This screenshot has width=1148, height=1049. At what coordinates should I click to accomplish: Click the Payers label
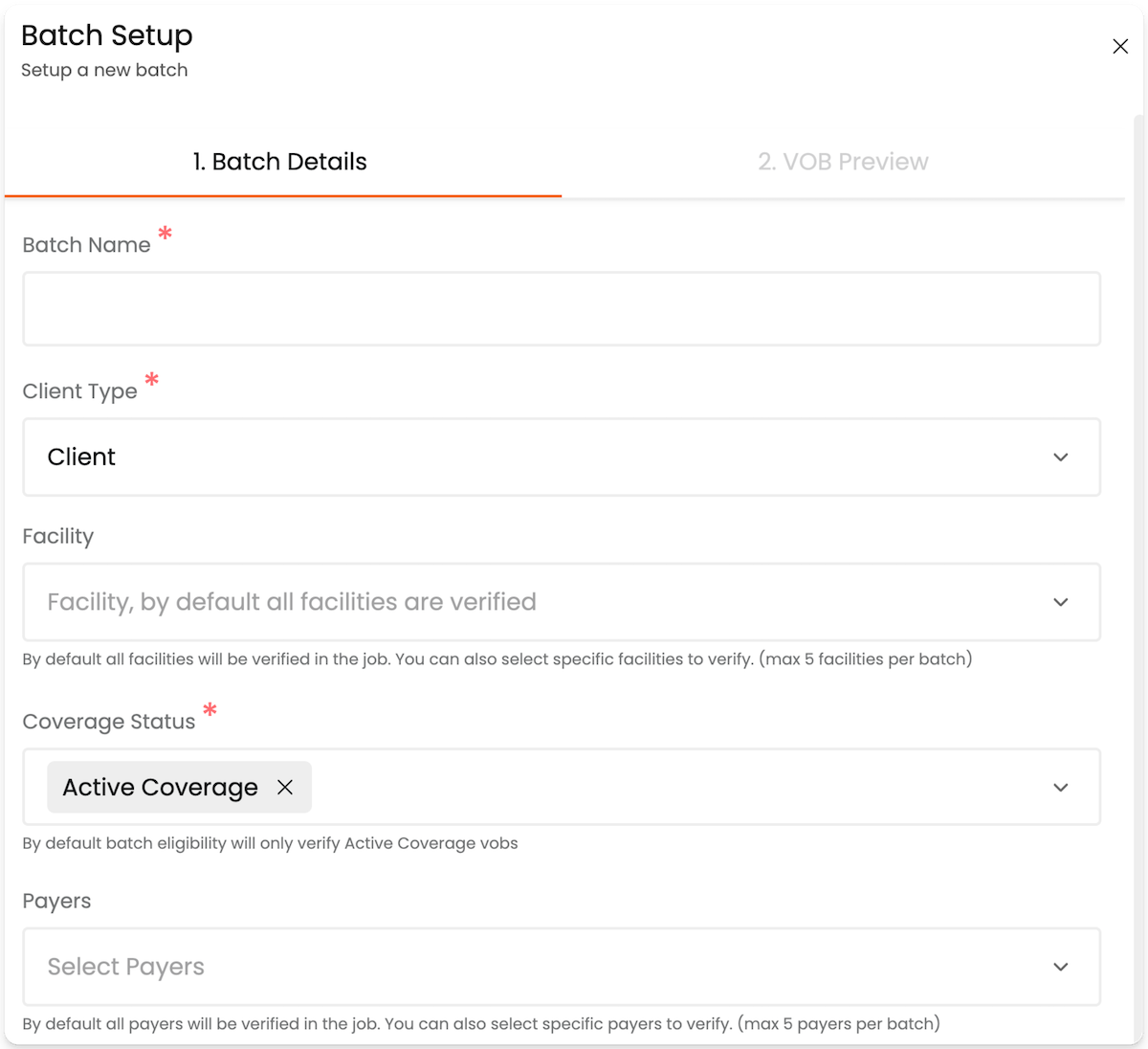[x=56, y=902]
